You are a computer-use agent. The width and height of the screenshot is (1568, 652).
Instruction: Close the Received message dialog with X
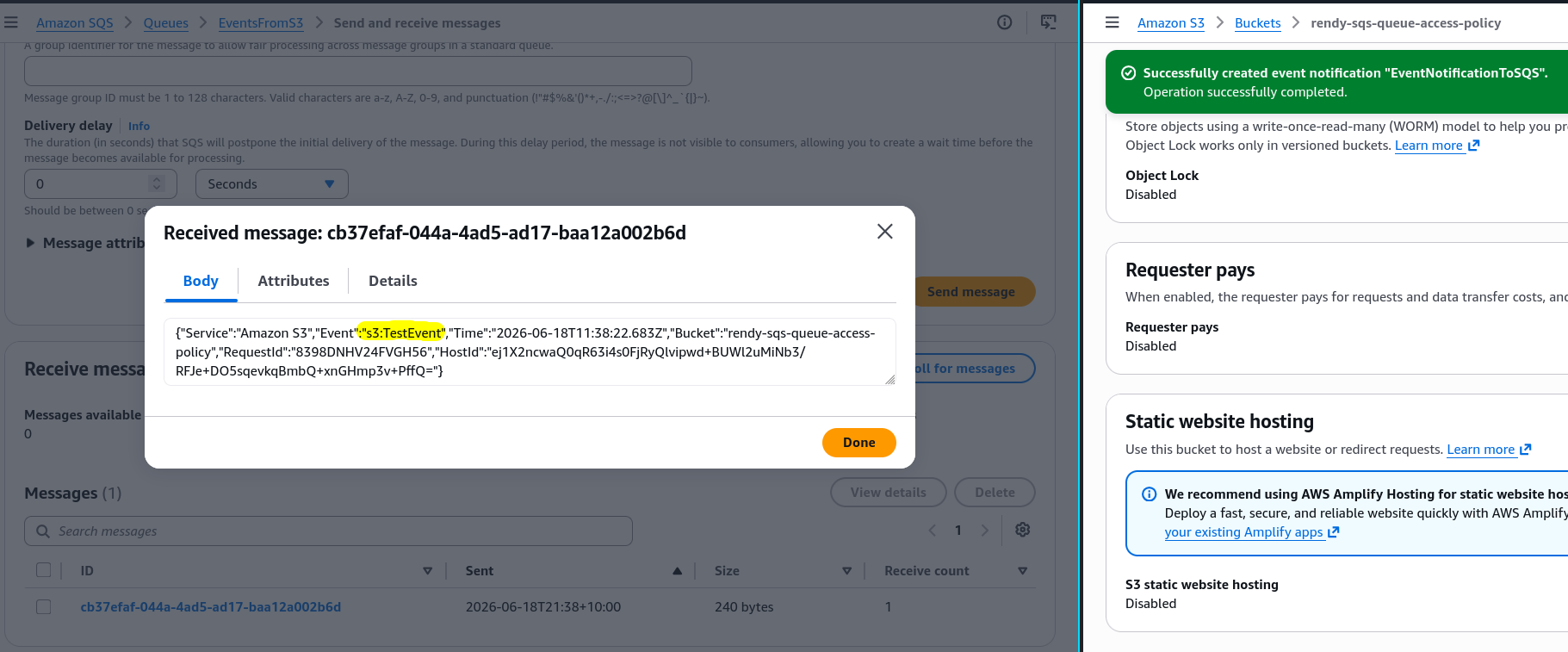pos(884,232)
